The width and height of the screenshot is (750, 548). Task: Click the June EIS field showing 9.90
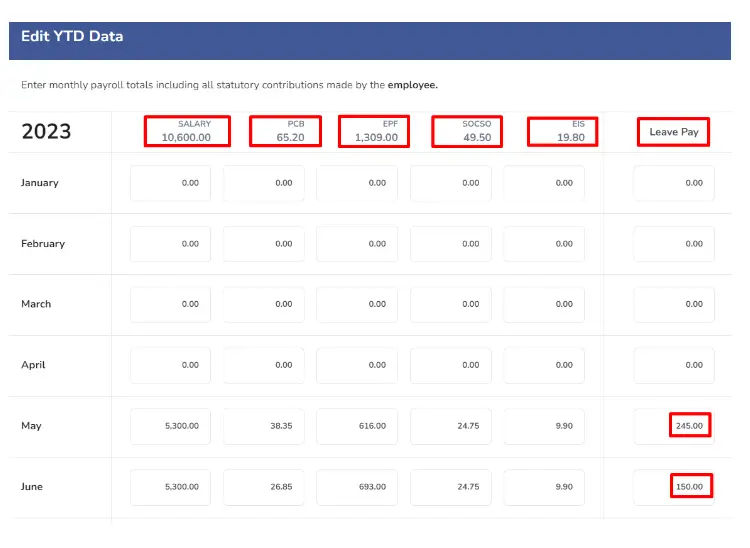[x=544, y=487]
